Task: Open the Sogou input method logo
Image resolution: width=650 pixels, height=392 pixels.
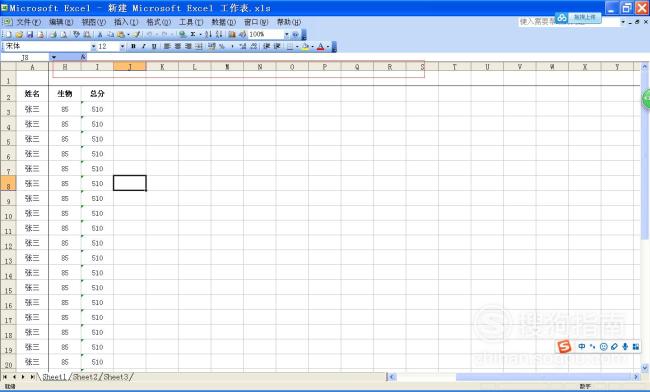Action: point(564,346)
